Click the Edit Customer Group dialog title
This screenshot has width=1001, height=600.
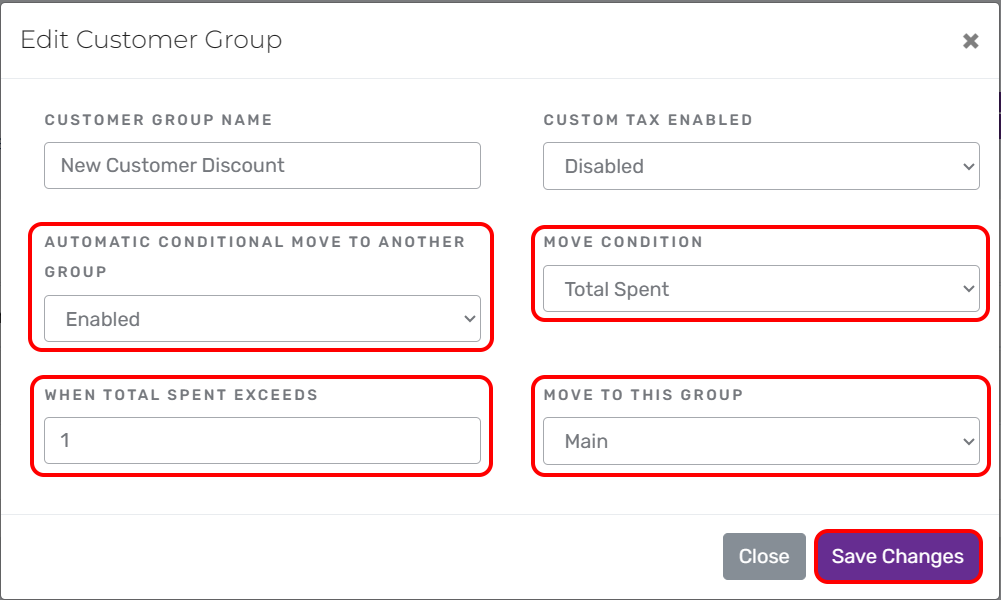[151, 40]
